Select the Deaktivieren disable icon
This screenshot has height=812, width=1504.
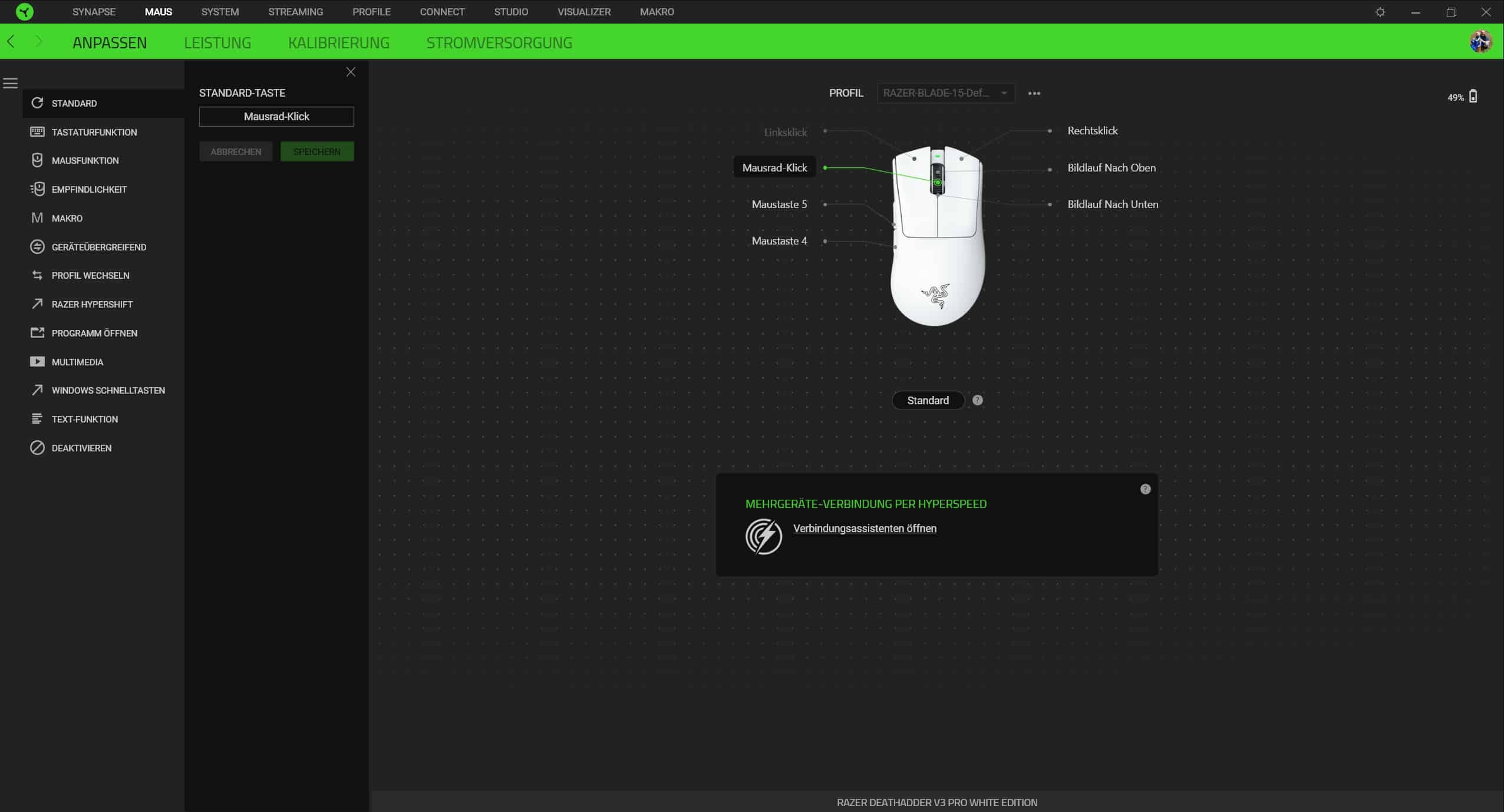coord(37,448)
